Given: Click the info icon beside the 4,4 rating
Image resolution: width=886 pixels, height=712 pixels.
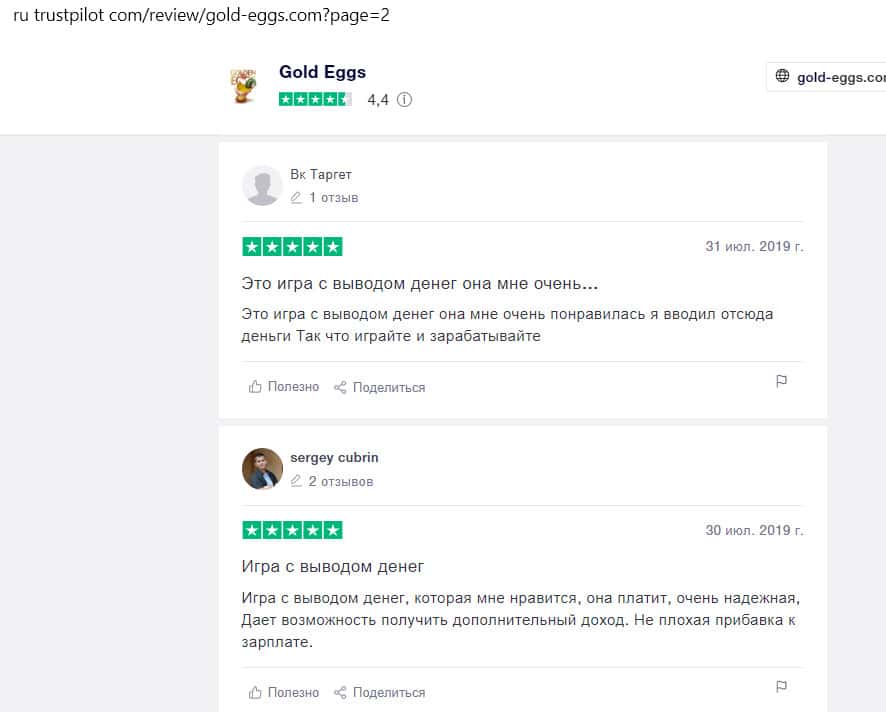Looking at the screenshot, I should [x=404, y=100].
